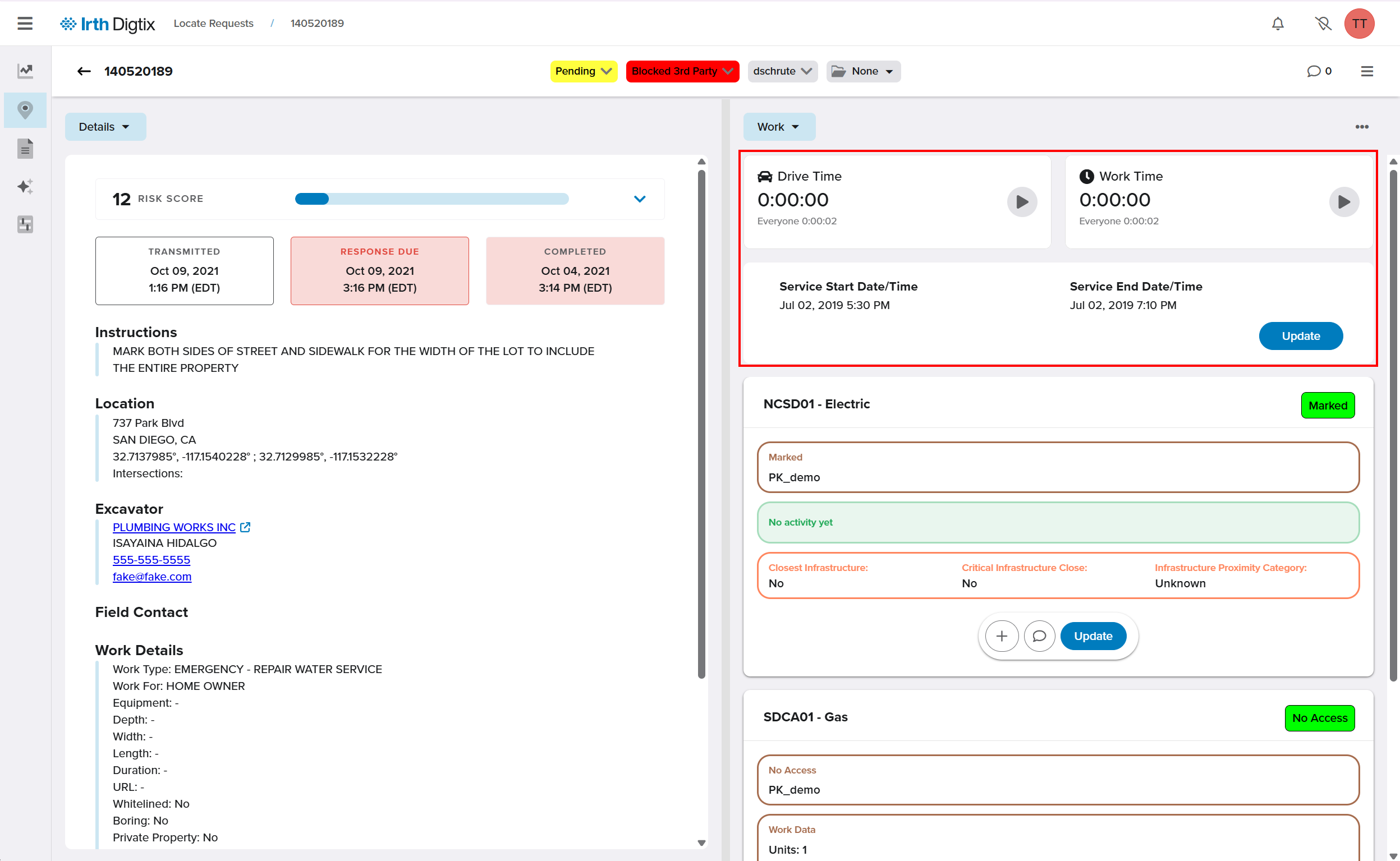Viewport: 1400px width, 861px height.
Task: Click Update under Service End Date/Time
Action: click(1300, 336)
